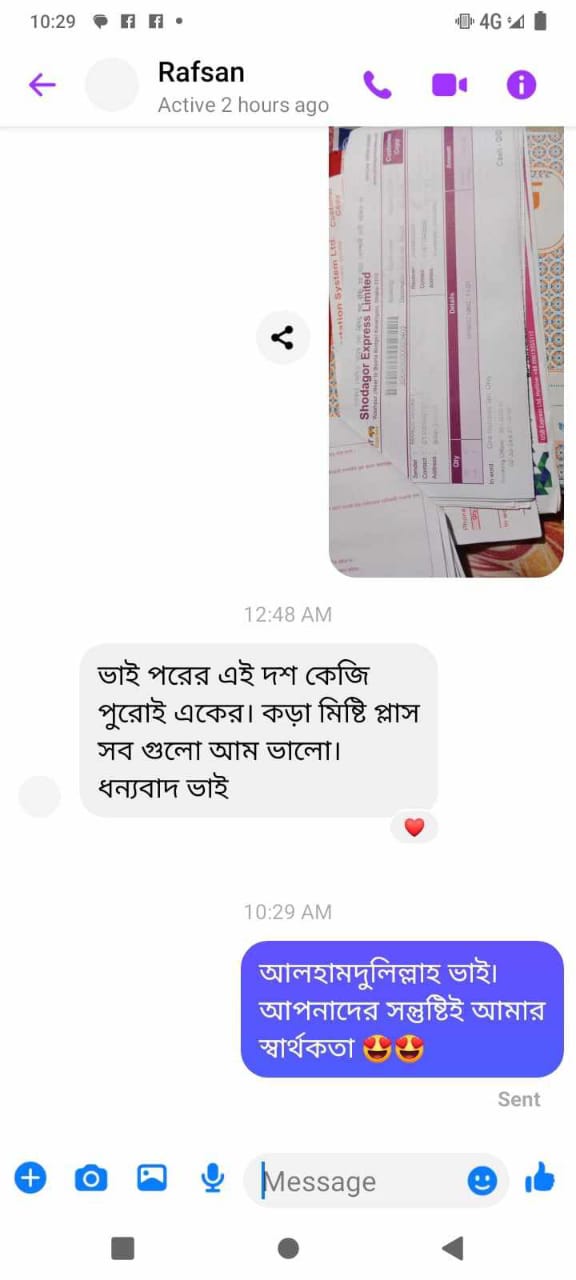
Task: Open conversation info for Rafsan
Action: point(521,85)
